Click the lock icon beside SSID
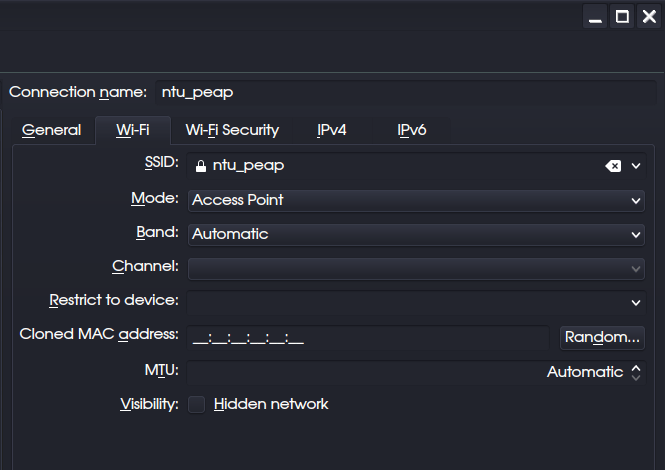 tap(200, 166)
